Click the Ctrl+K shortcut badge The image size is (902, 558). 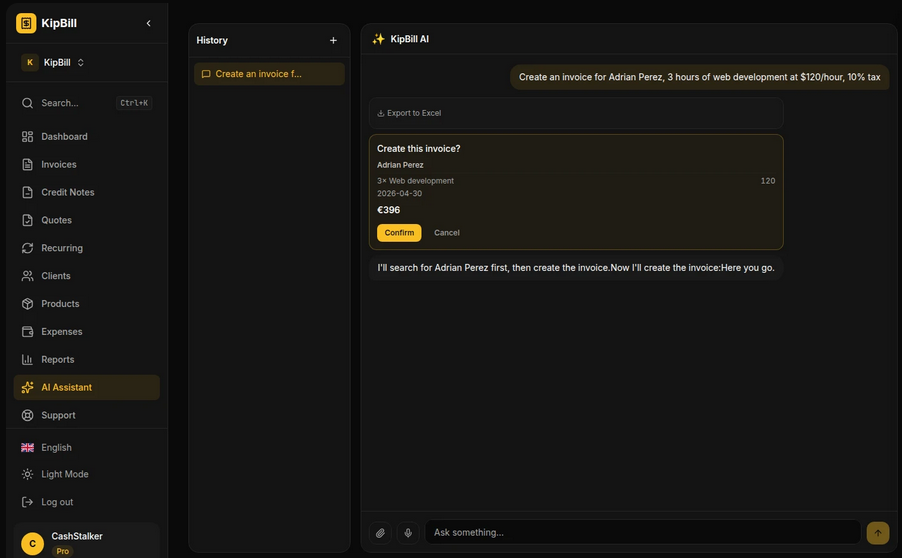coord(134,103)
